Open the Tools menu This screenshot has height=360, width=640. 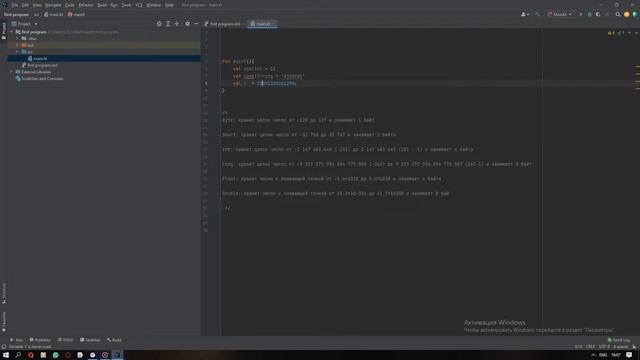coord(127,5)
